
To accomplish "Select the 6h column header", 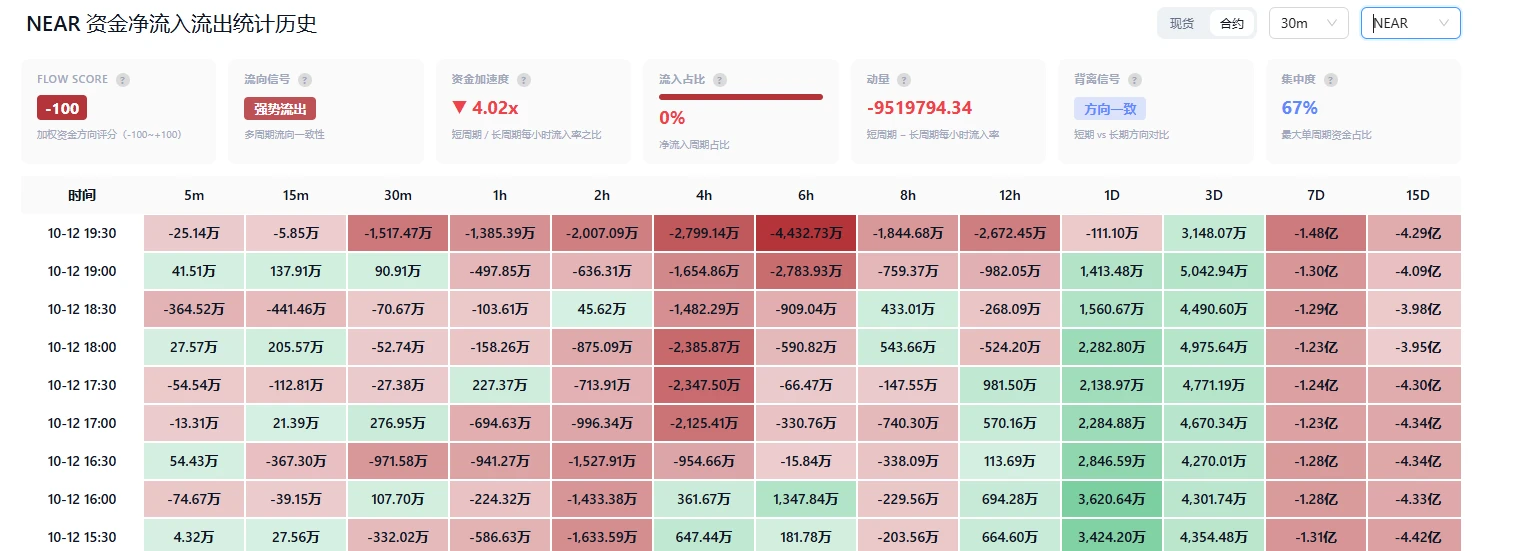I will 806,195.
